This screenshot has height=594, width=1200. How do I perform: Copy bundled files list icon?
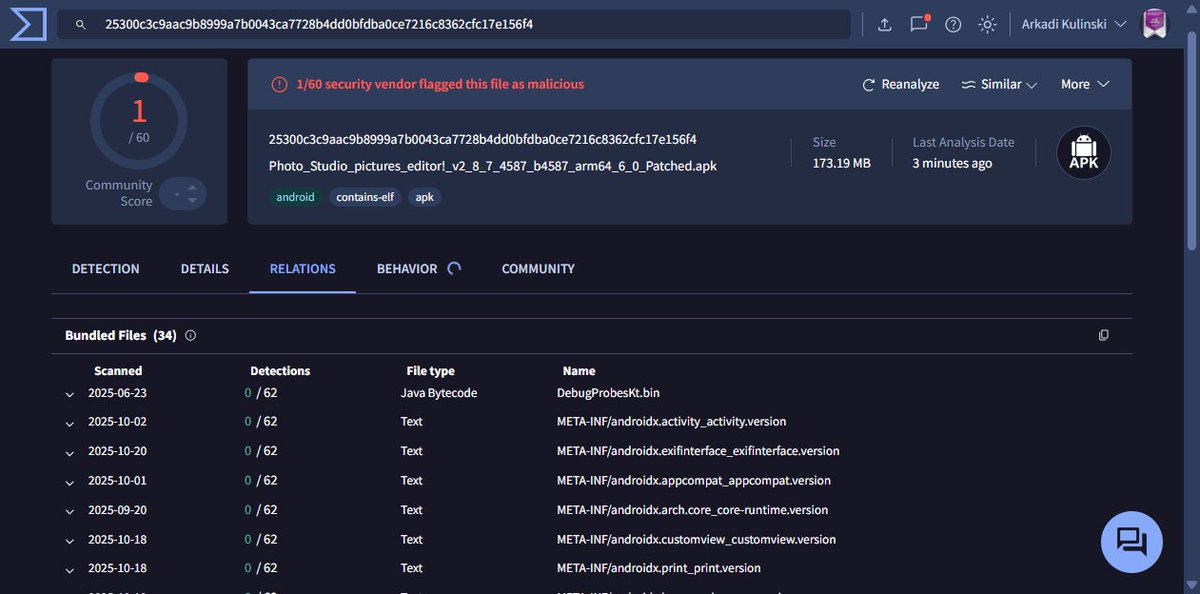point(1104,335)
